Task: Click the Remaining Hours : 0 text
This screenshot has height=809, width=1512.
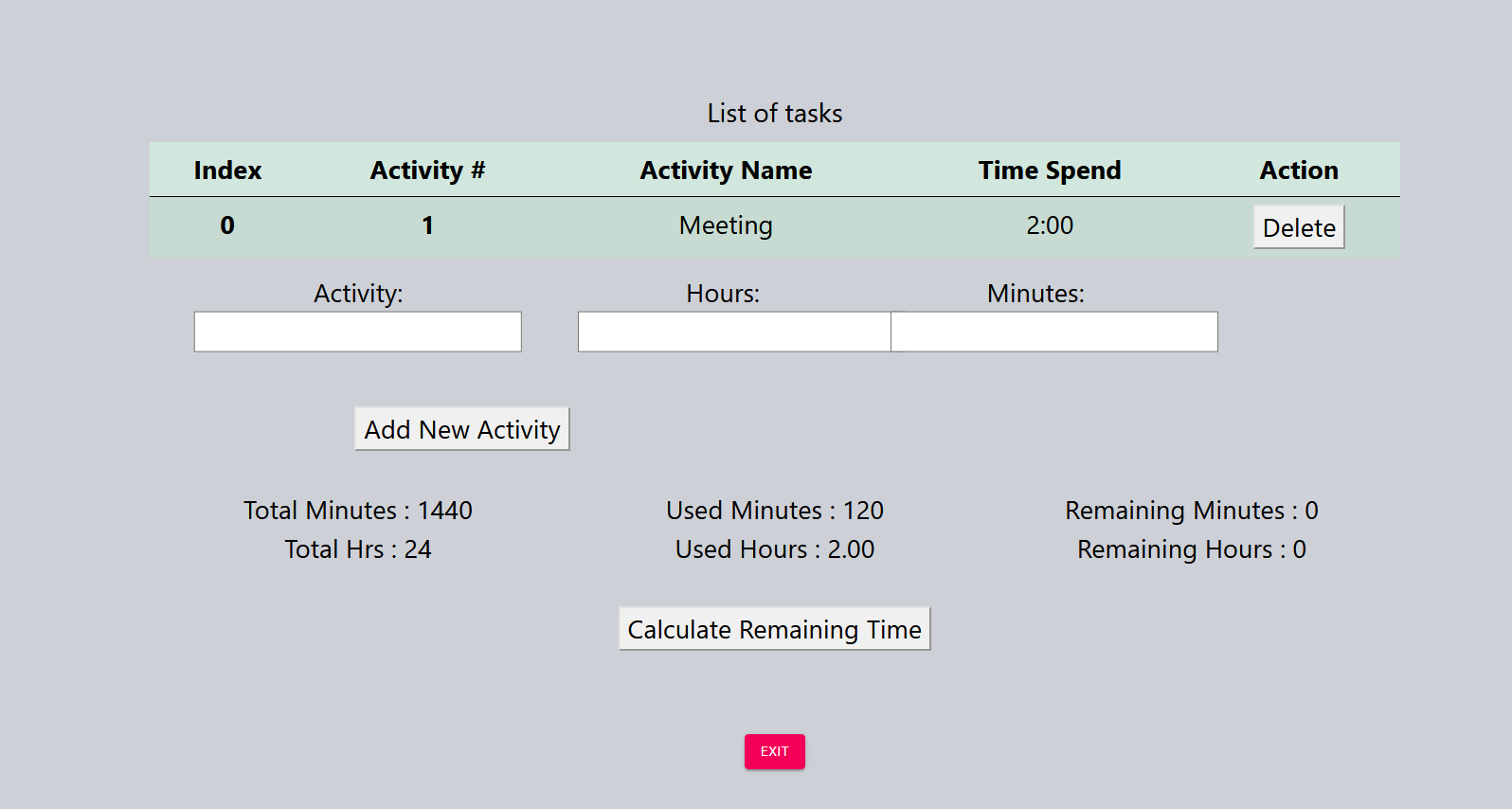Action: point(1191,549)
